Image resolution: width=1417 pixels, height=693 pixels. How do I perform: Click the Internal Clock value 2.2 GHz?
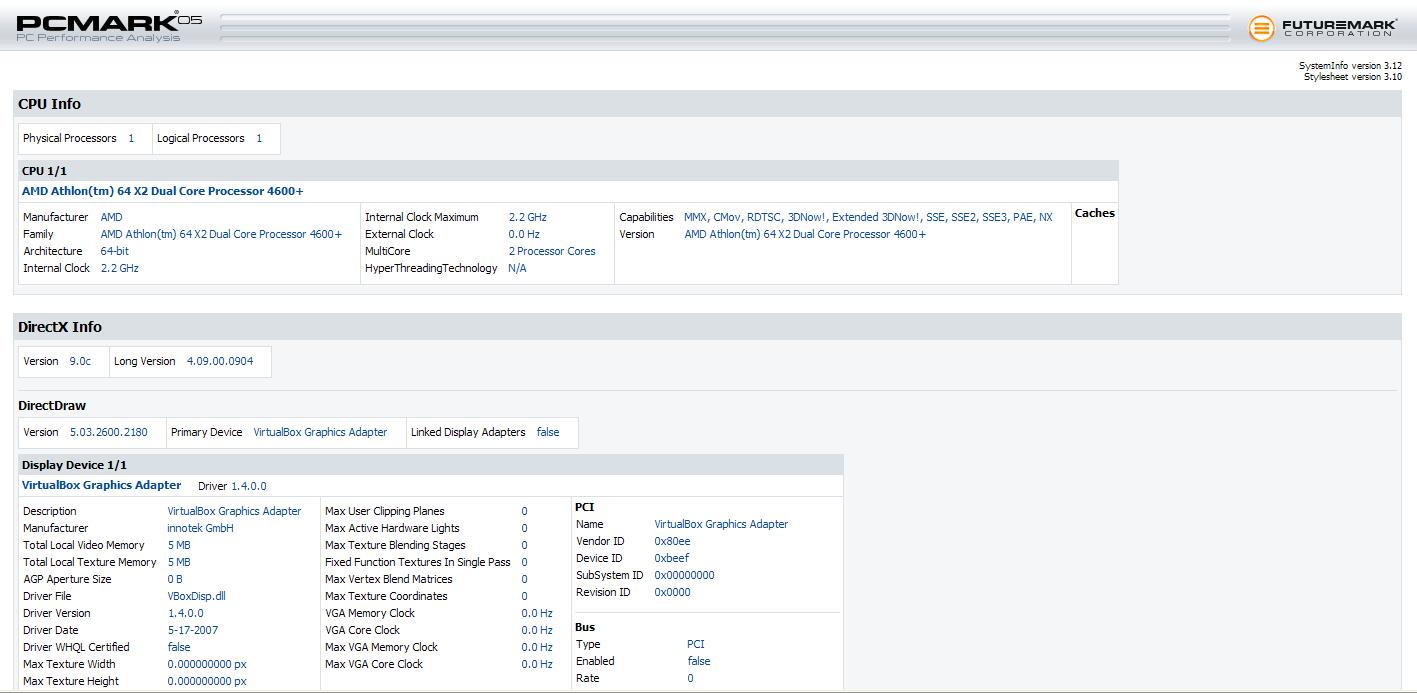coord(120,268)
